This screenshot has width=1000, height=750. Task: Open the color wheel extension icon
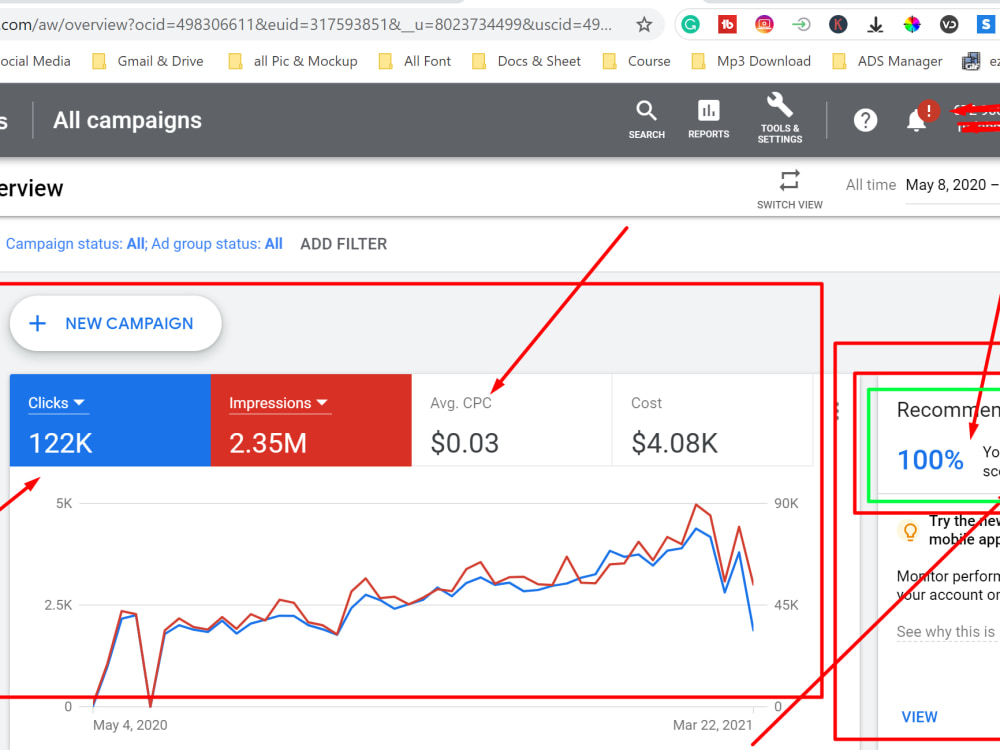click(912, 25)
